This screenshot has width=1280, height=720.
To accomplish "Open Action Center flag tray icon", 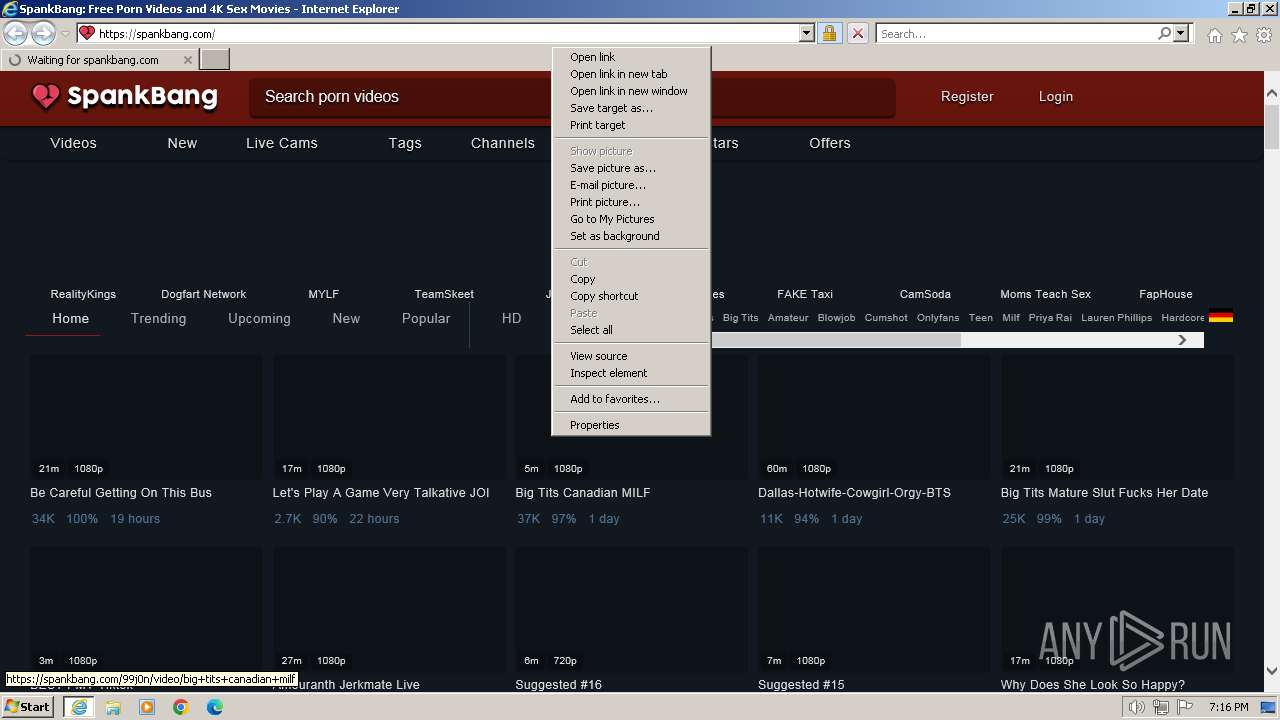I will pos(1185,707).
